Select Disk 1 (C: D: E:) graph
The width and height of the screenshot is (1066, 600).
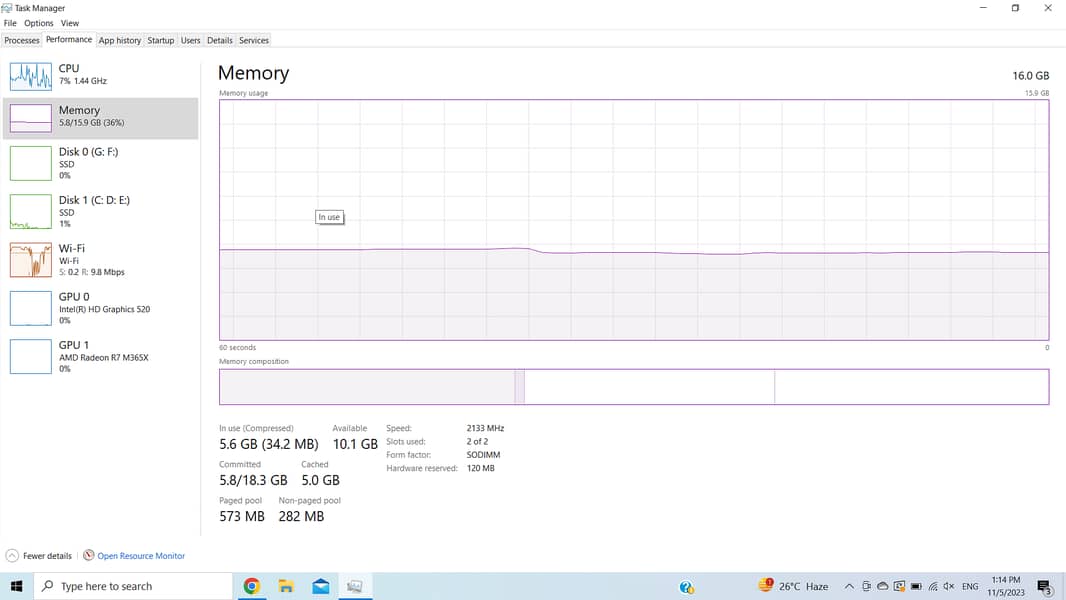click(x=30, y=211)
